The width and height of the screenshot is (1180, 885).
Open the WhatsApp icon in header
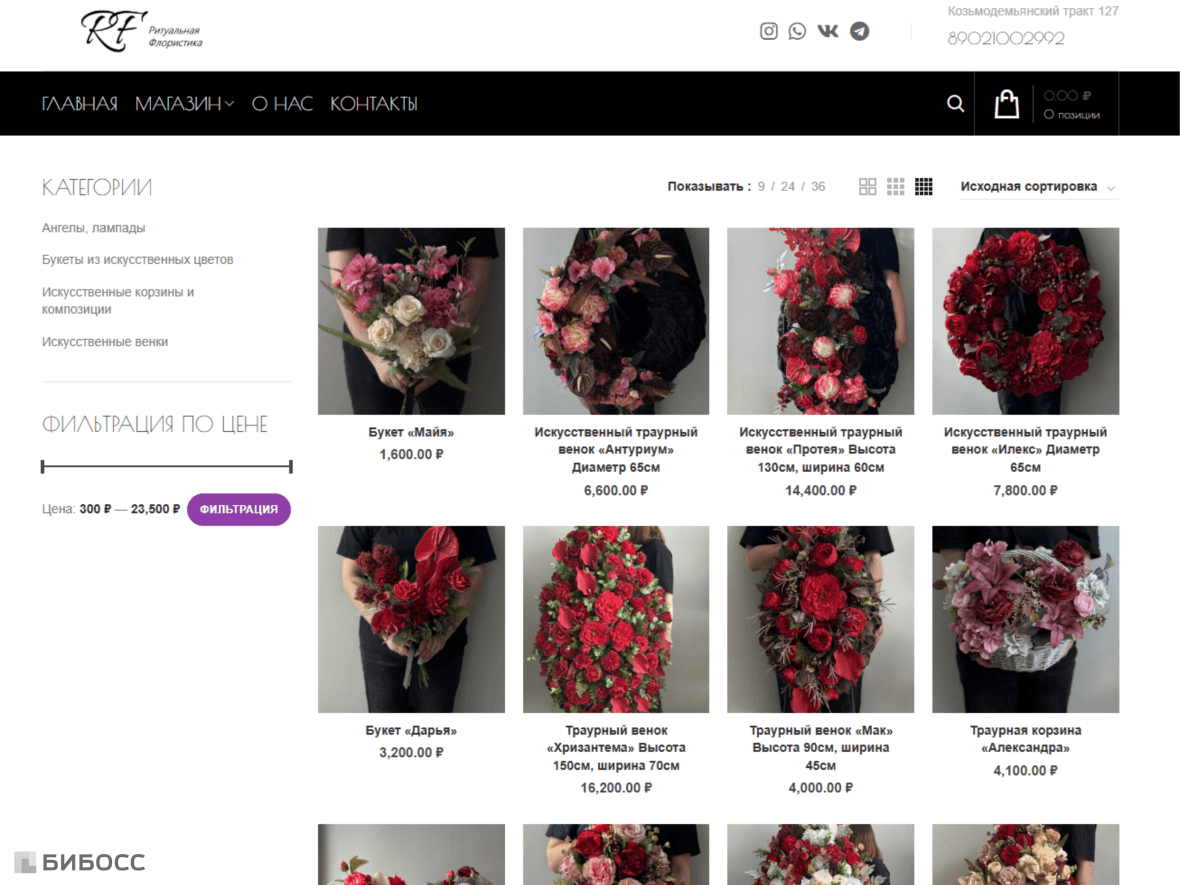coord(797,31)
